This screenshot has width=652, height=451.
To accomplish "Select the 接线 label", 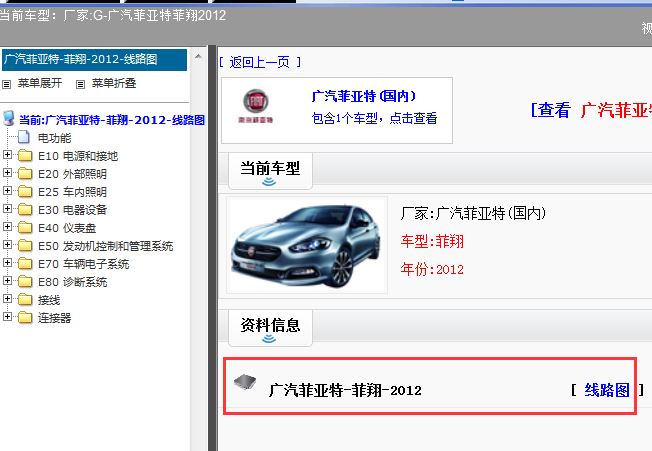I will (49, 300).
